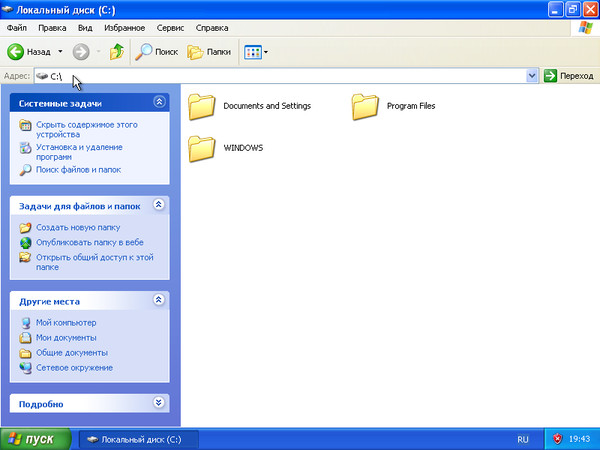Open Поиск magnifier in toolbar

pos(157,52)
